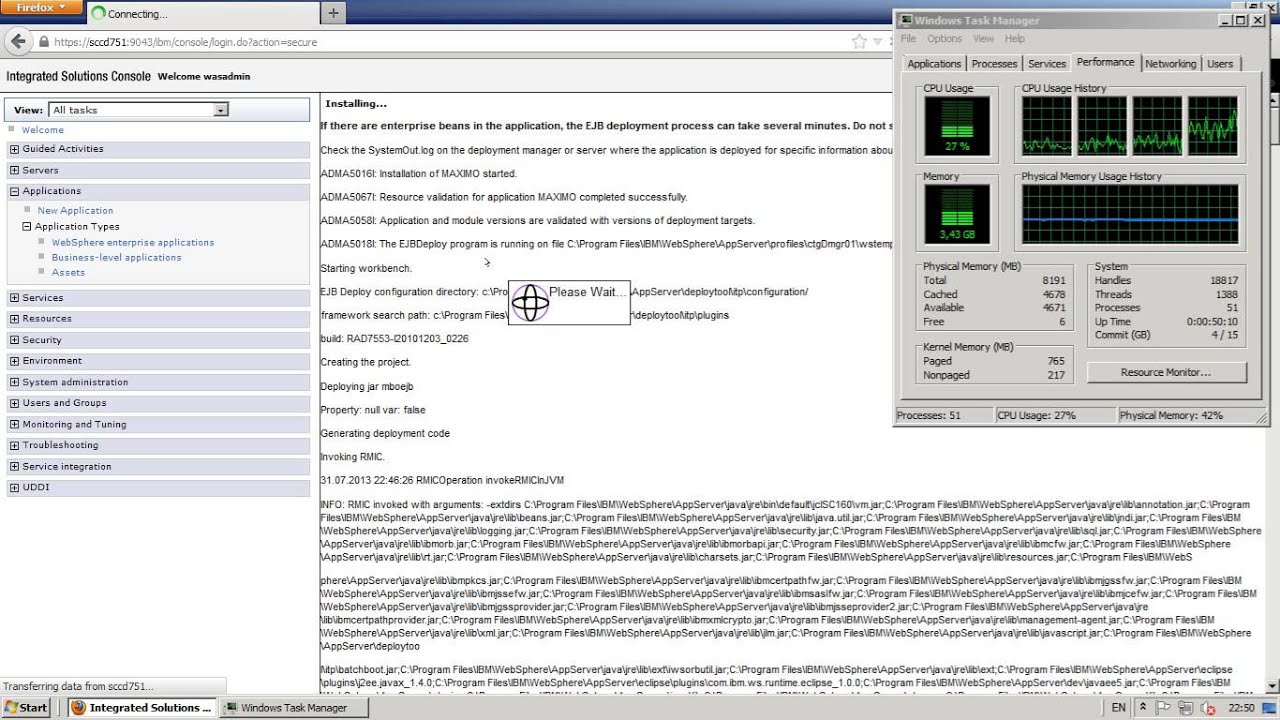Click the Invoking RMIC. line
Image resolution: width=1280 pixels, height=720 pixels.
351,457
